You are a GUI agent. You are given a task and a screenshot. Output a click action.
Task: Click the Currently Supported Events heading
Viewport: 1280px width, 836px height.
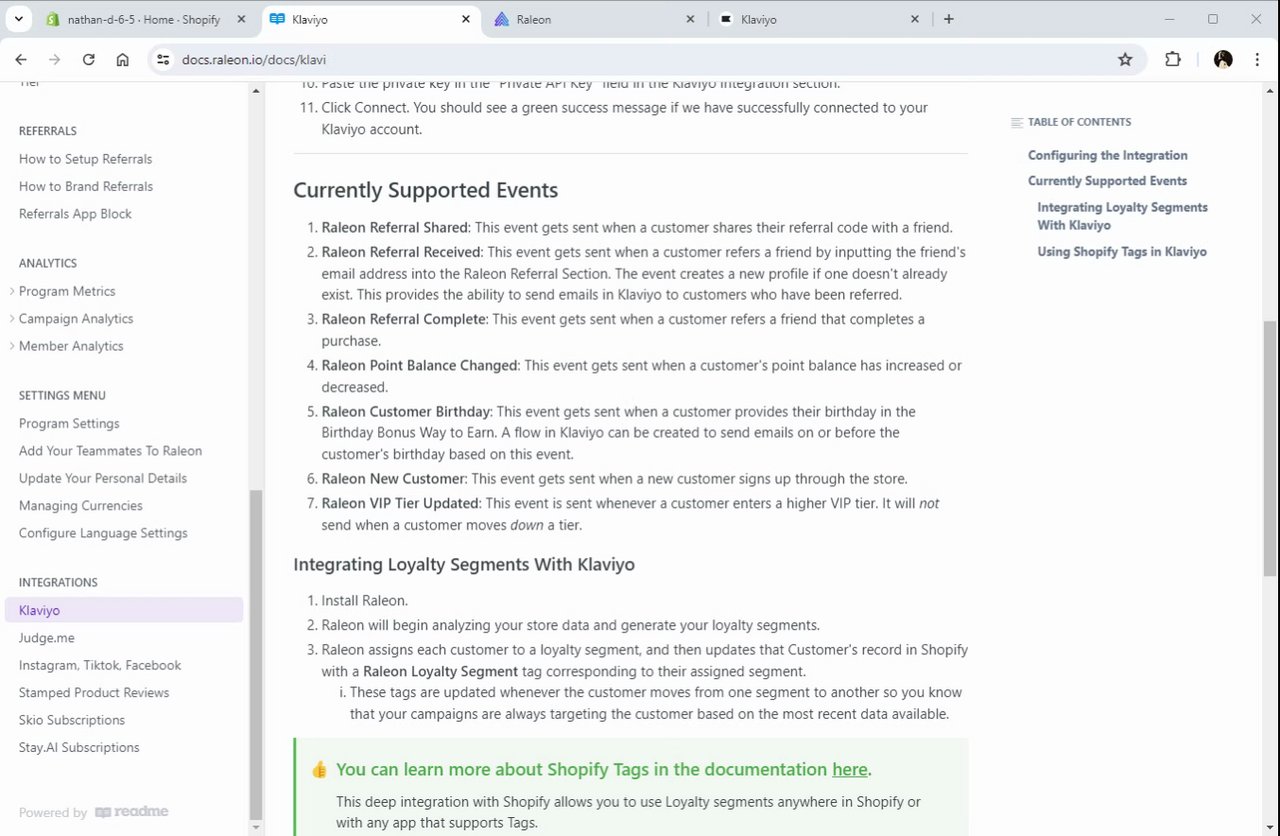[425, 190]
